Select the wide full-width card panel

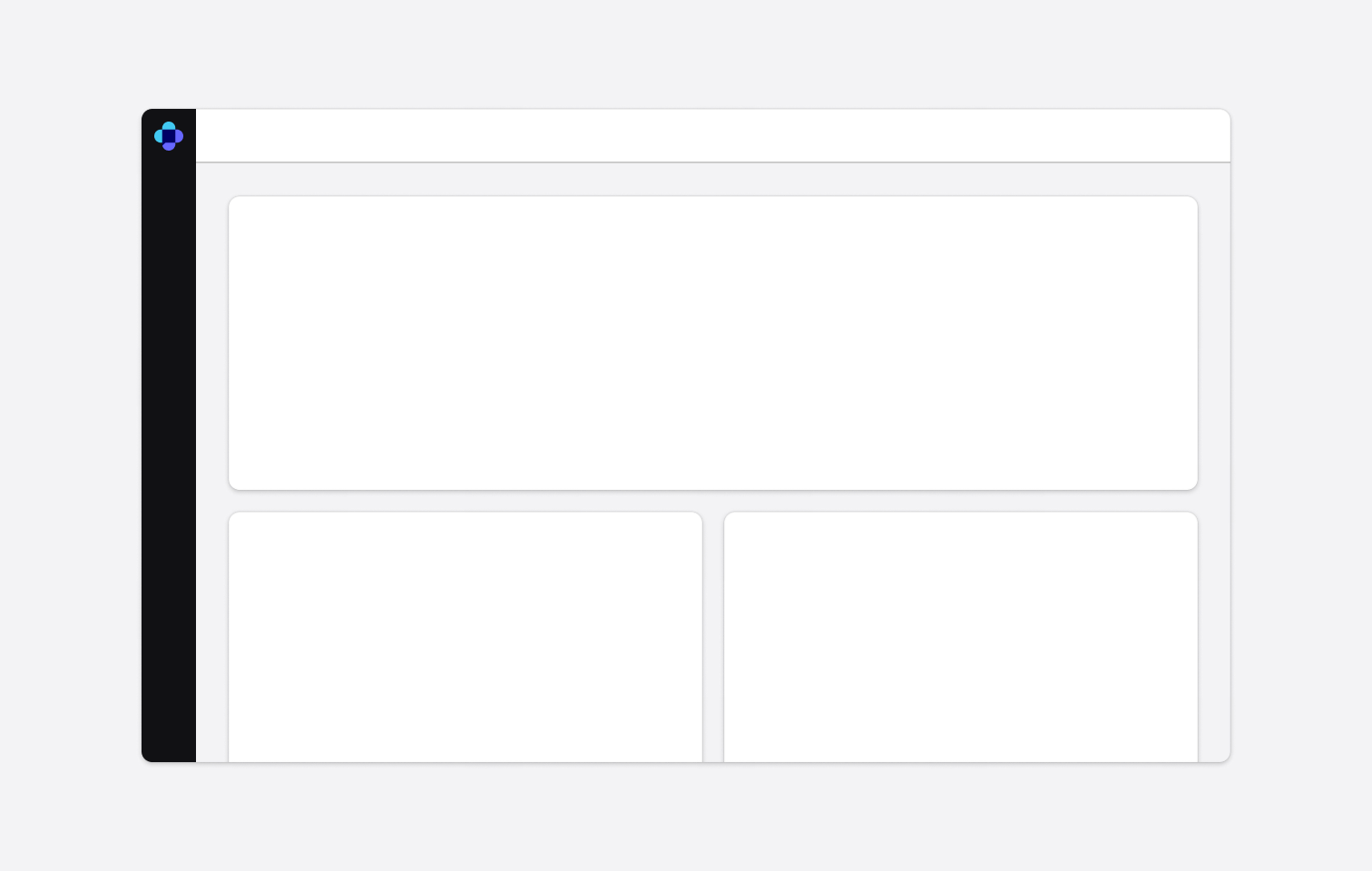tap(712, 343)
